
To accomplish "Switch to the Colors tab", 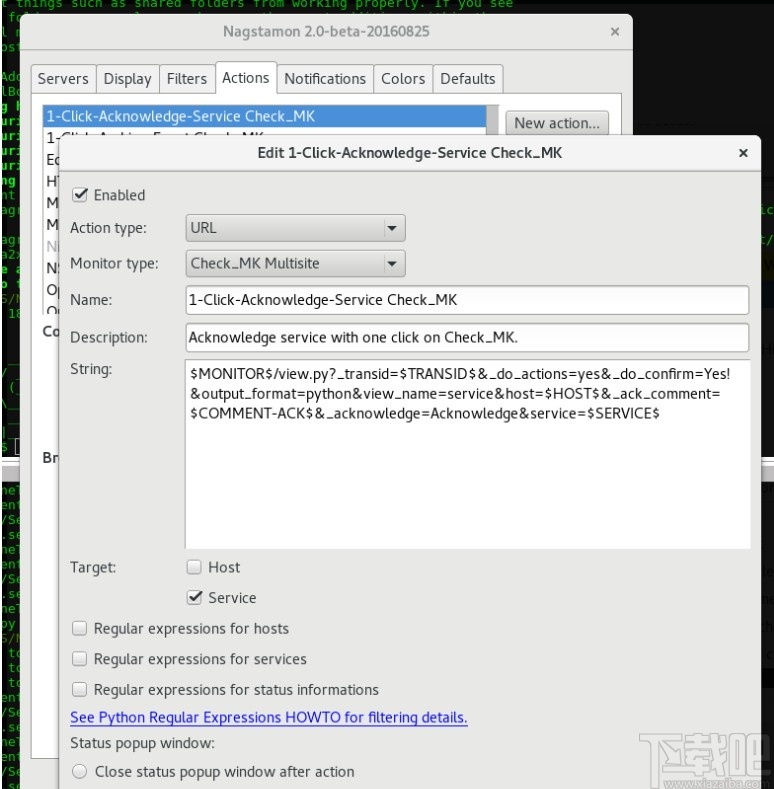I will (403, 78).
